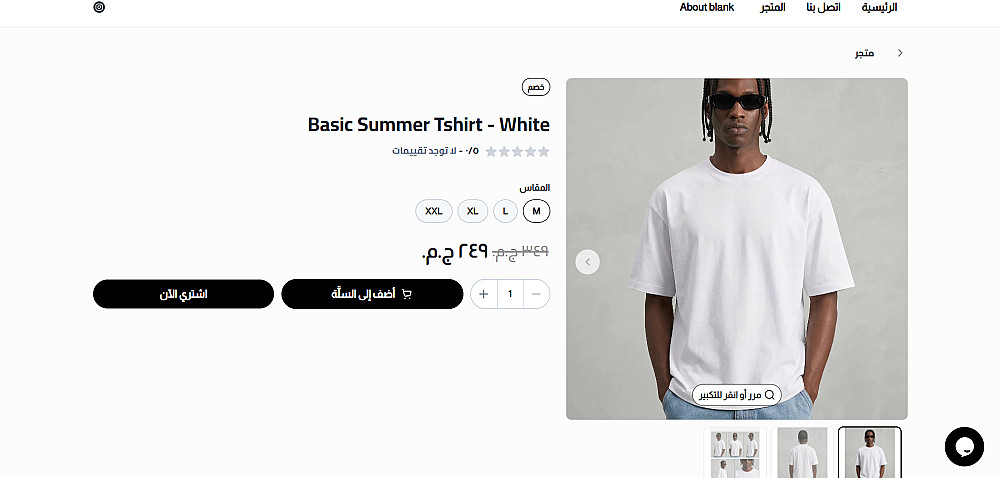Screen dimensions: 1000x478
Task: Select the multi-pose collage thumbnail
Action: tap(735, 453)
